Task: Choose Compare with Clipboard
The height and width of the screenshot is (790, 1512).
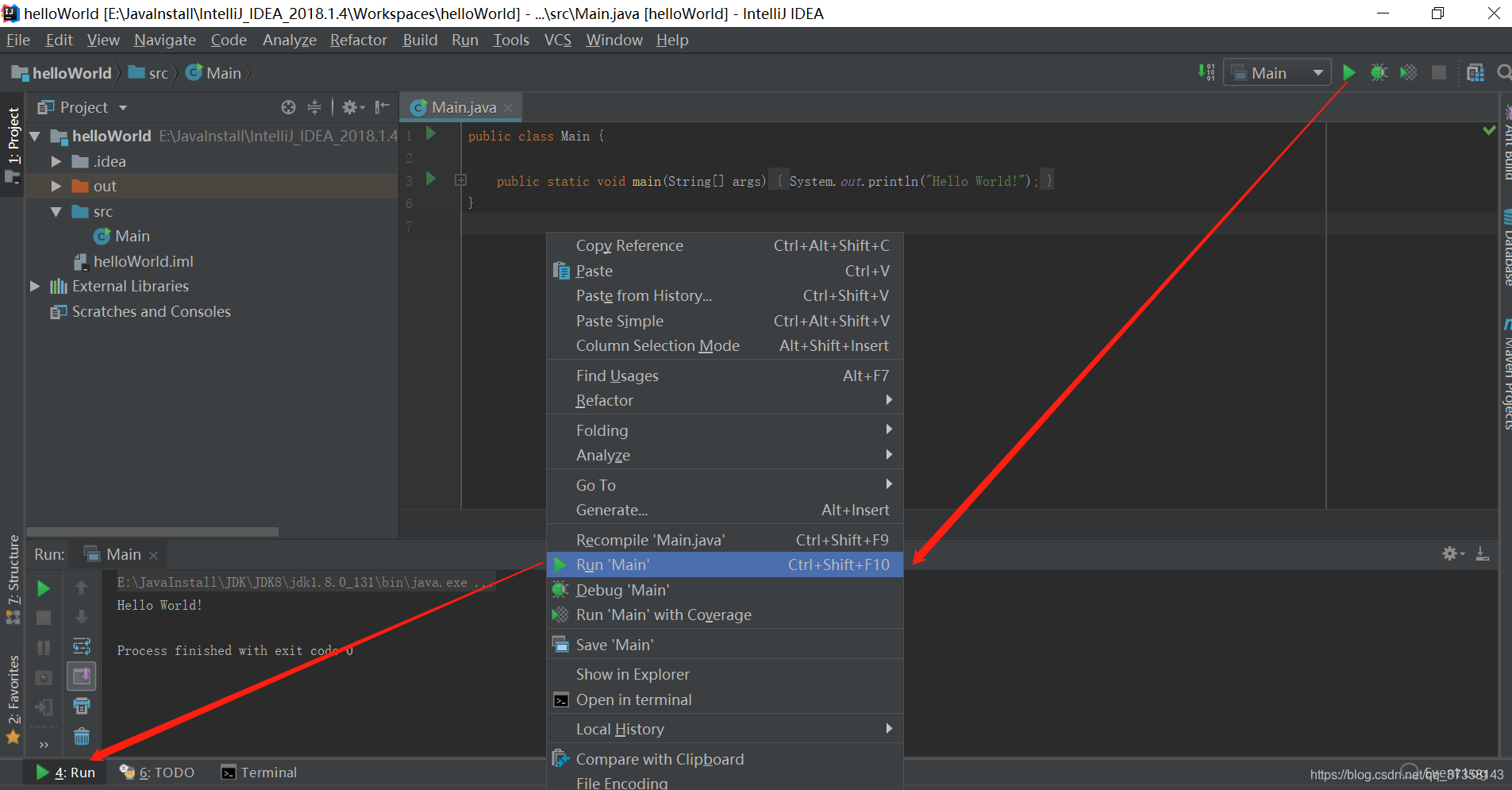Action: [x=725, y=759]
